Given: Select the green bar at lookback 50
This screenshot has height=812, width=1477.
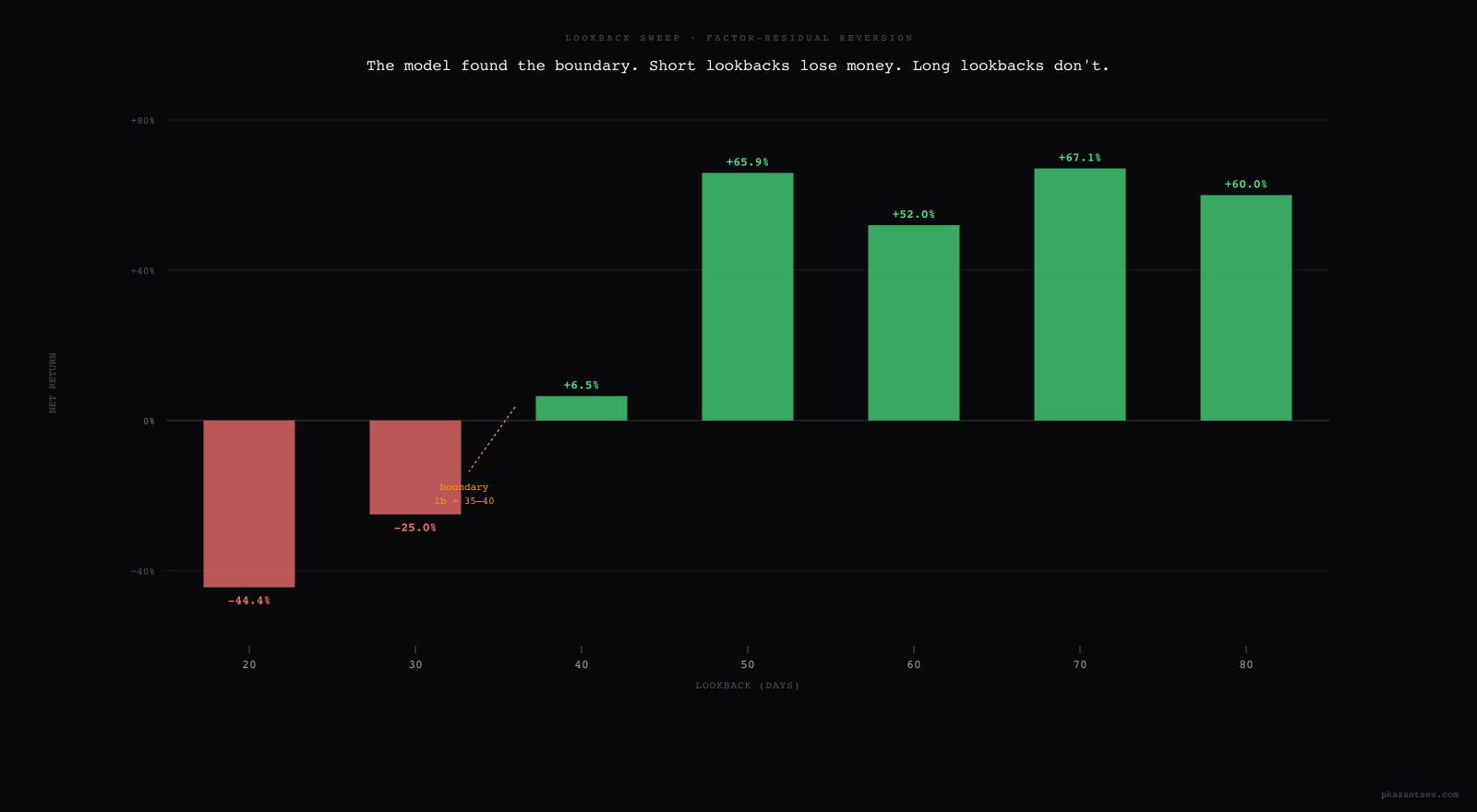Looking at the screenshot, I should 748,297.
